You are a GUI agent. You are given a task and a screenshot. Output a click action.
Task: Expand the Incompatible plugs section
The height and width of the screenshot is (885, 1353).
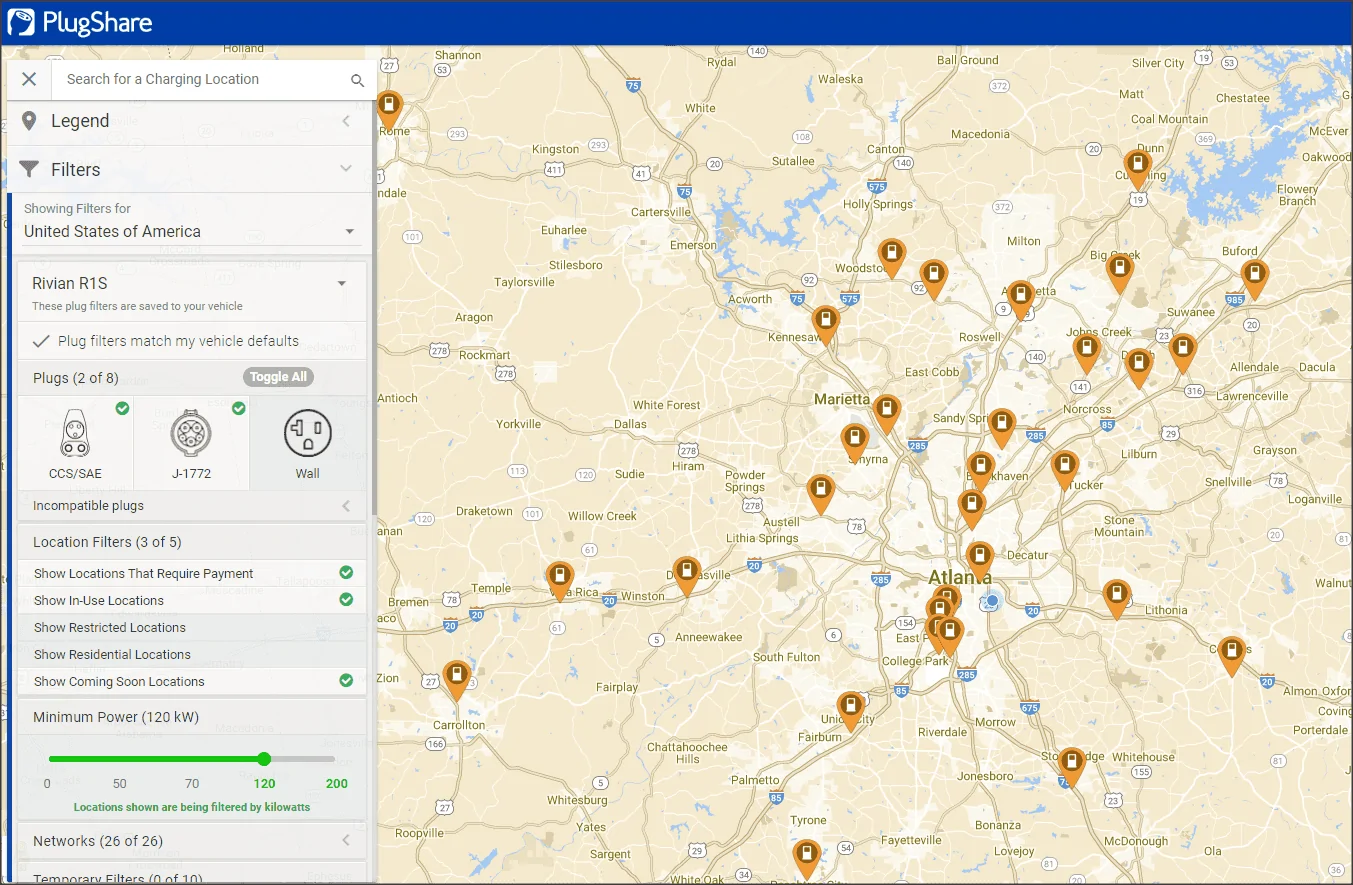192,506
